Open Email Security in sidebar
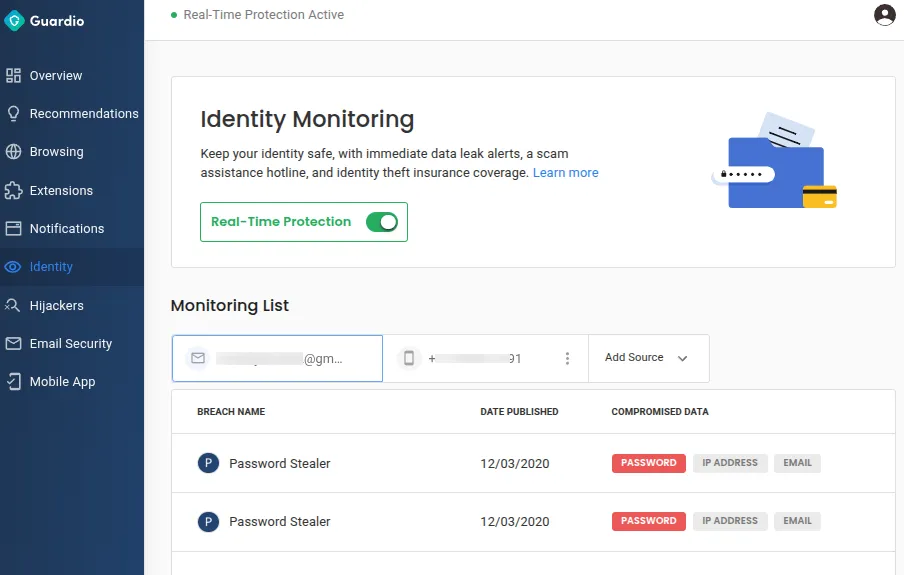The height and width of the screenshot is (575, 904). pos(71,343)
